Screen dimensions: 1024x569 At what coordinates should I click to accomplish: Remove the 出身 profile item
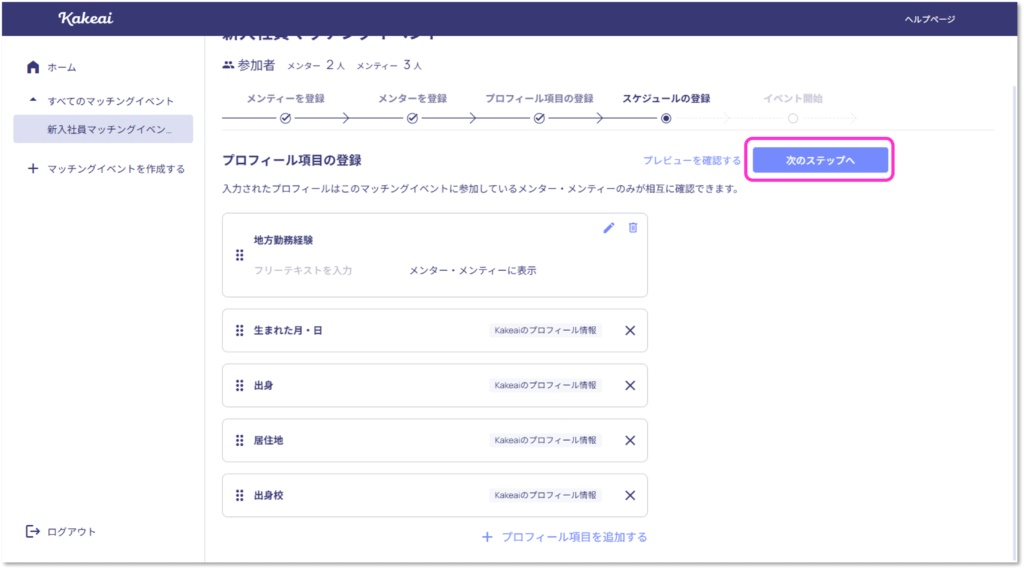[x=630, y=386]
